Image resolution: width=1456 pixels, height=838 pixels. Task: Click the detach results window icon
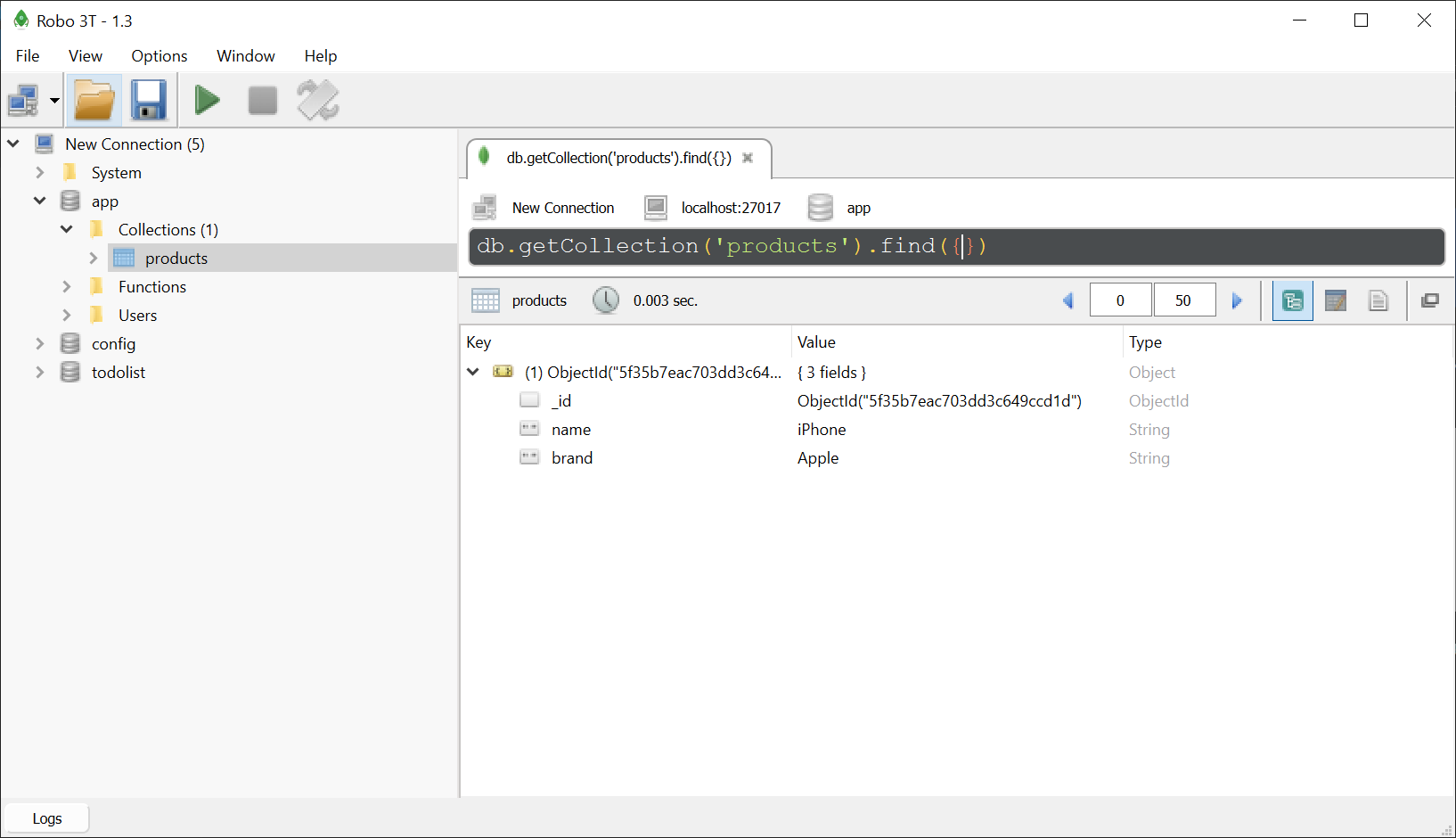[1430, 300]
